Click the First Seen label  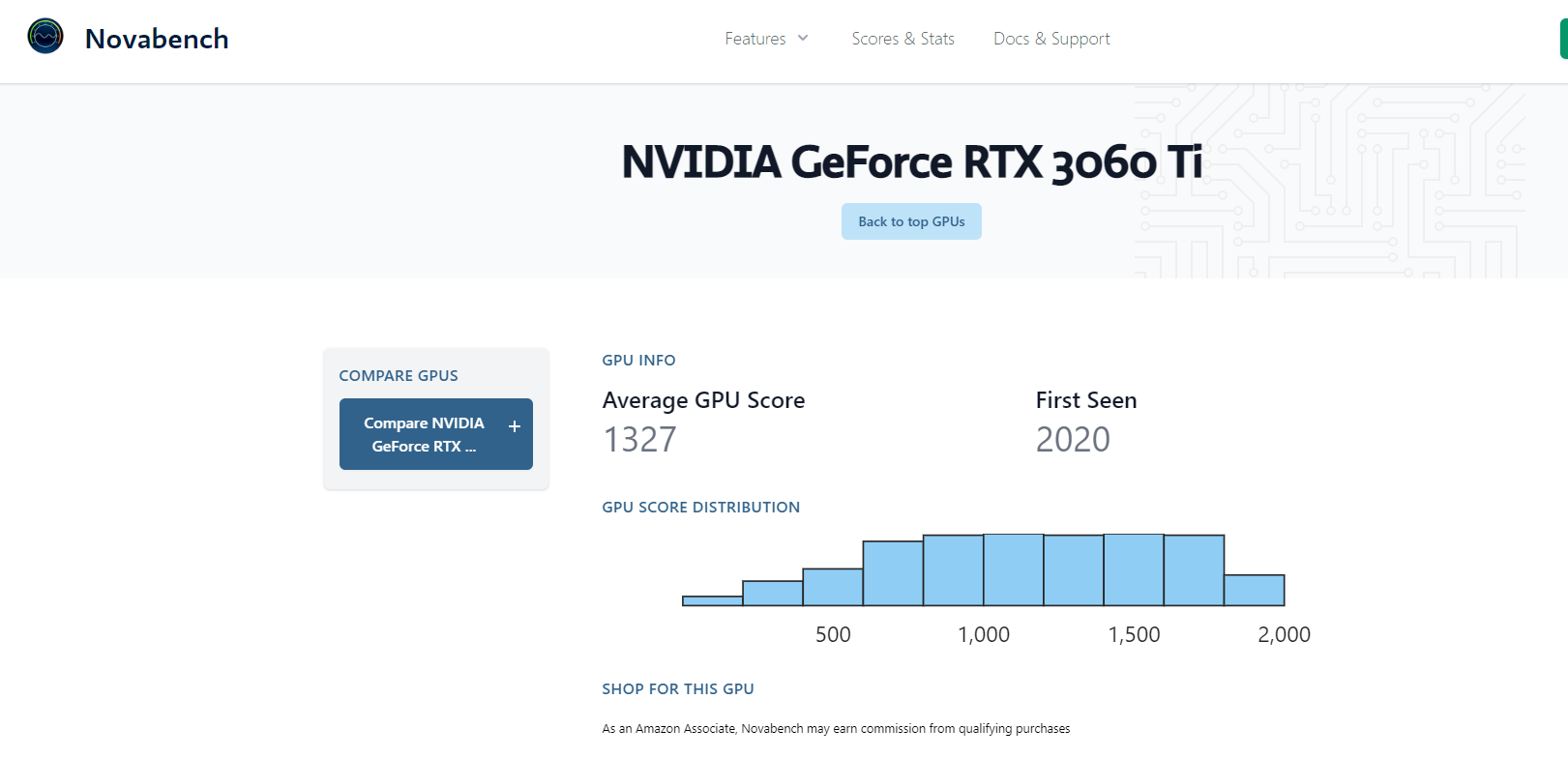[x=1086, y=400]
